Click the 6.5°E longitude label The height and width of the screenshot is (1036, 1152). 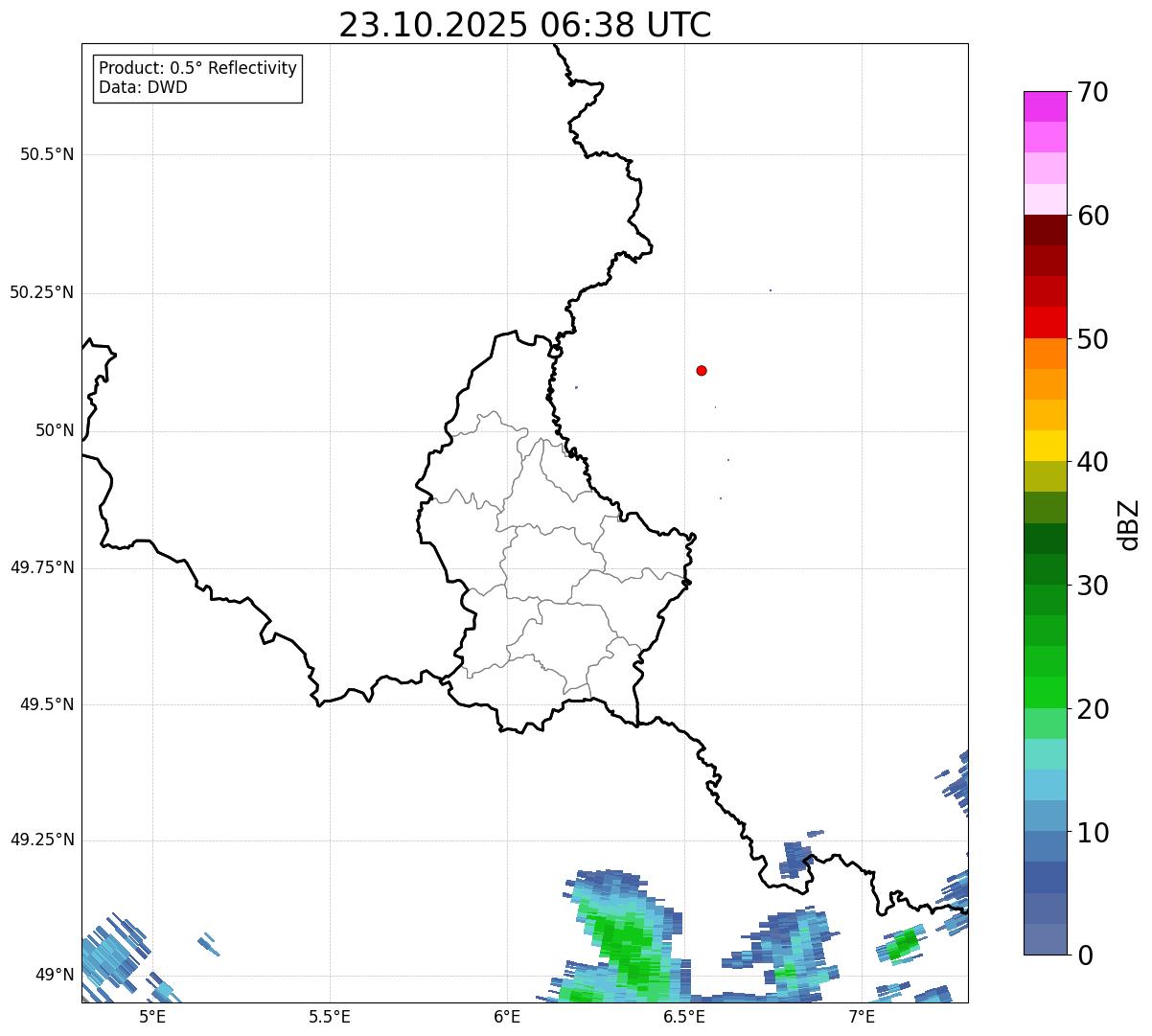pos(684,1016)
